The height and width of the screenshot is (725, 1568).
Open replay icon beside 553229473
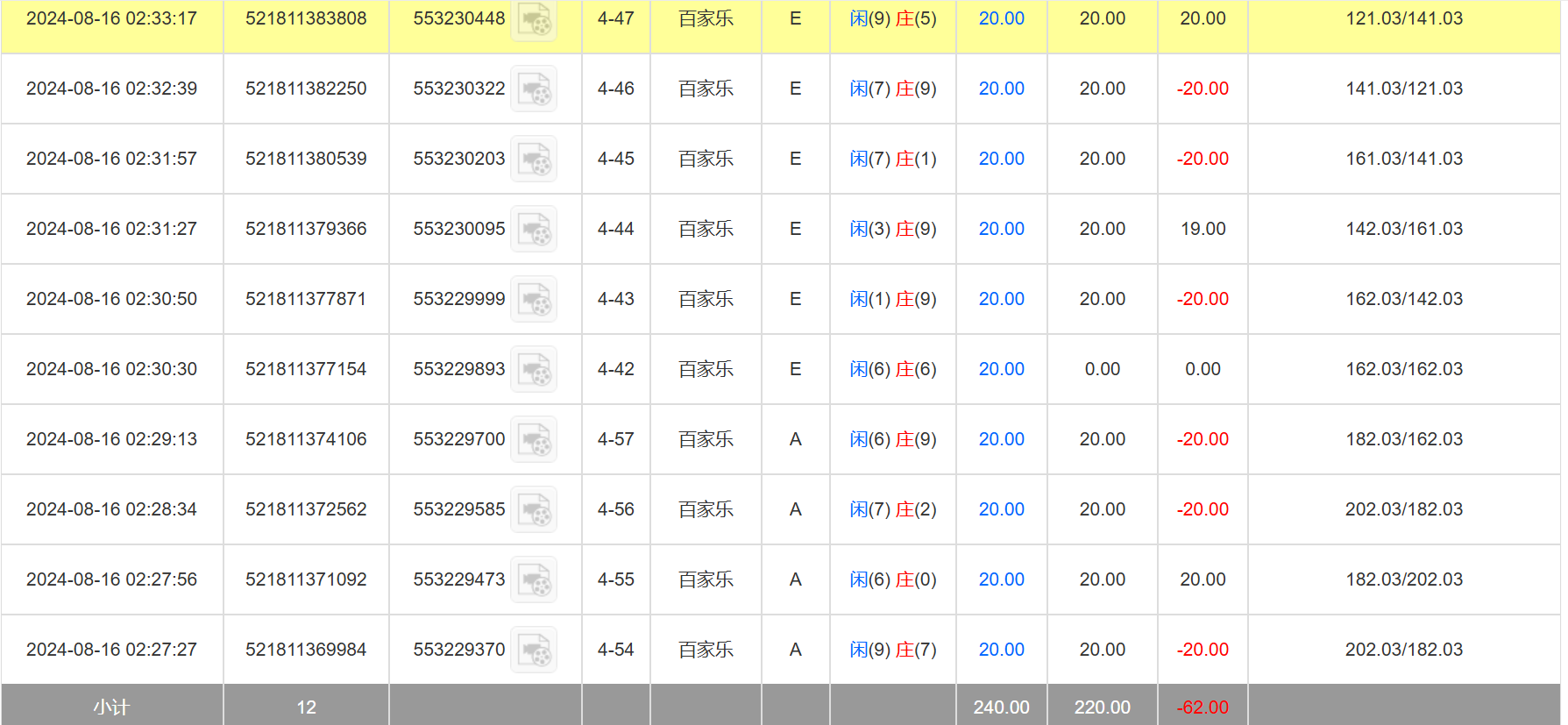pyautogui.click(x=534, y=579)
